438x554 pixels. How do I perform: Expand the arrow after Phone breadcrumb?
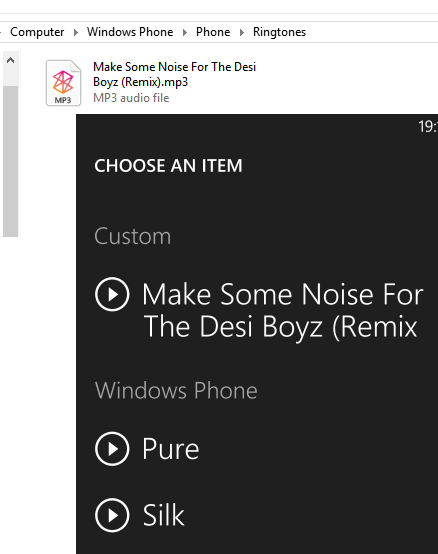pos(242,33)
